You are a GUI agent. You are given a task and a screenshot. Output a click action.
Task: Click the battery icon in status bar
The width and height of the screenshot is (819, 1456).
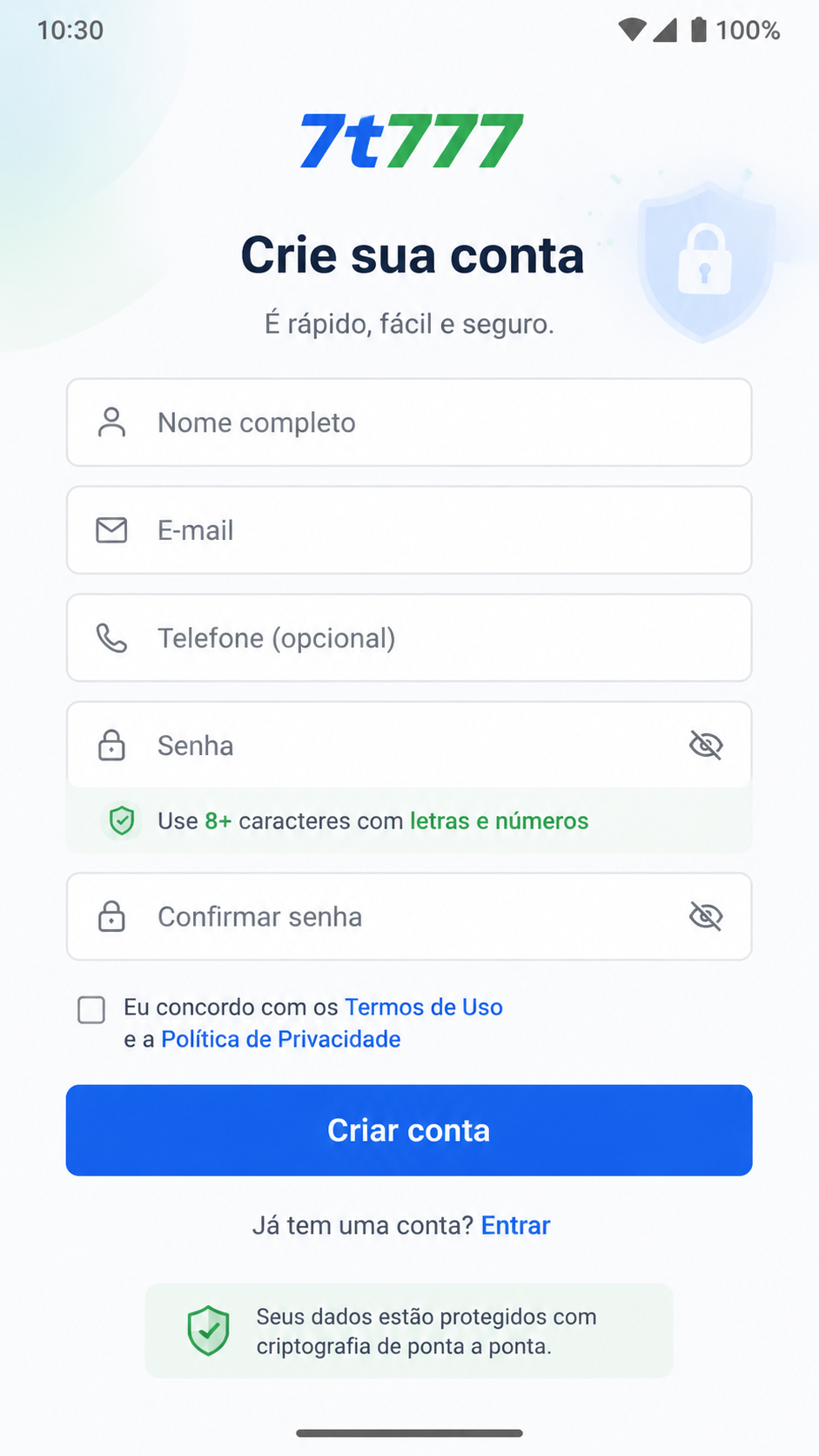pyautogui.click(x=699, y=30)
